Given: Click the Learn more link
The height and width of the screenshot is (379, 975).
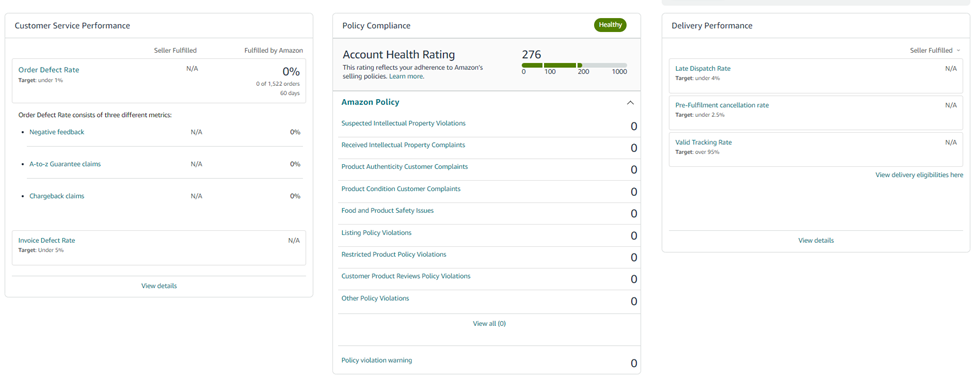Looking at the screenshot, I should (x=407, y=76).
